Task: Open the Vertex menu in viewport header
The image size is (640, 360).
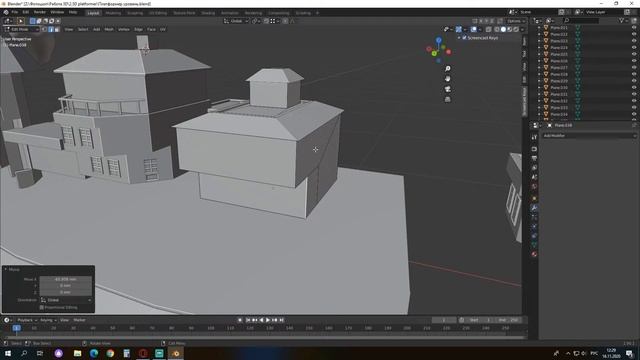Action: (124, 29)
